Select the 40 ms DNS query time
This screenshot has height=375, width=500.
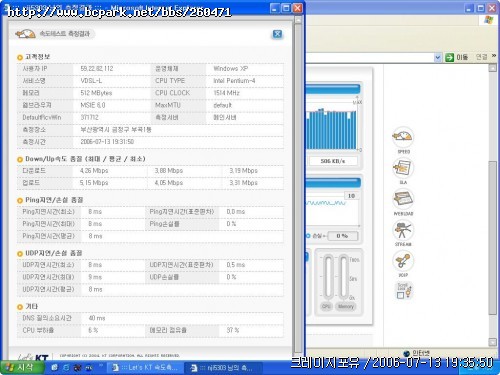tap(97, 318)
